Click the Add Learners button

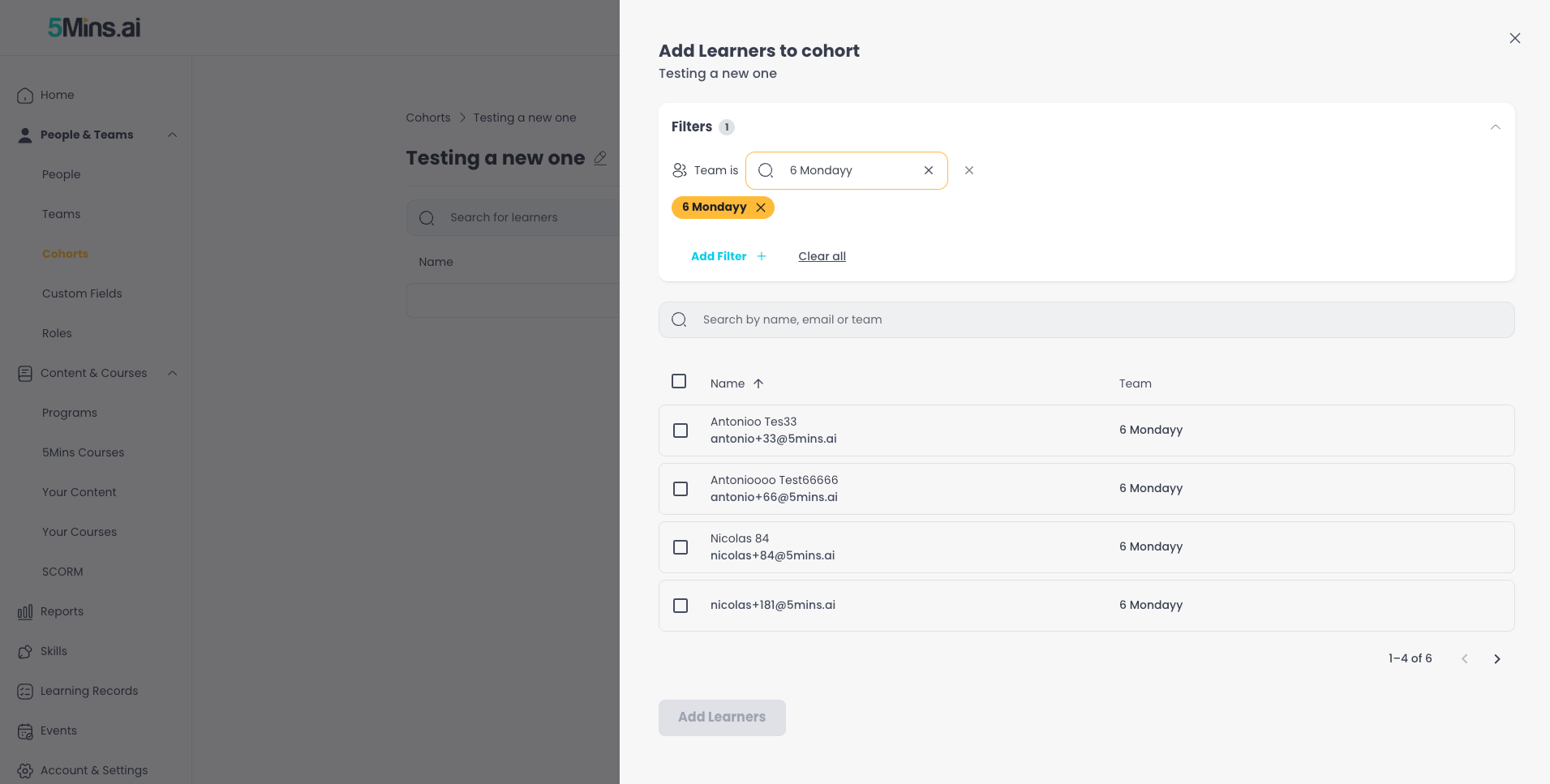722,718
